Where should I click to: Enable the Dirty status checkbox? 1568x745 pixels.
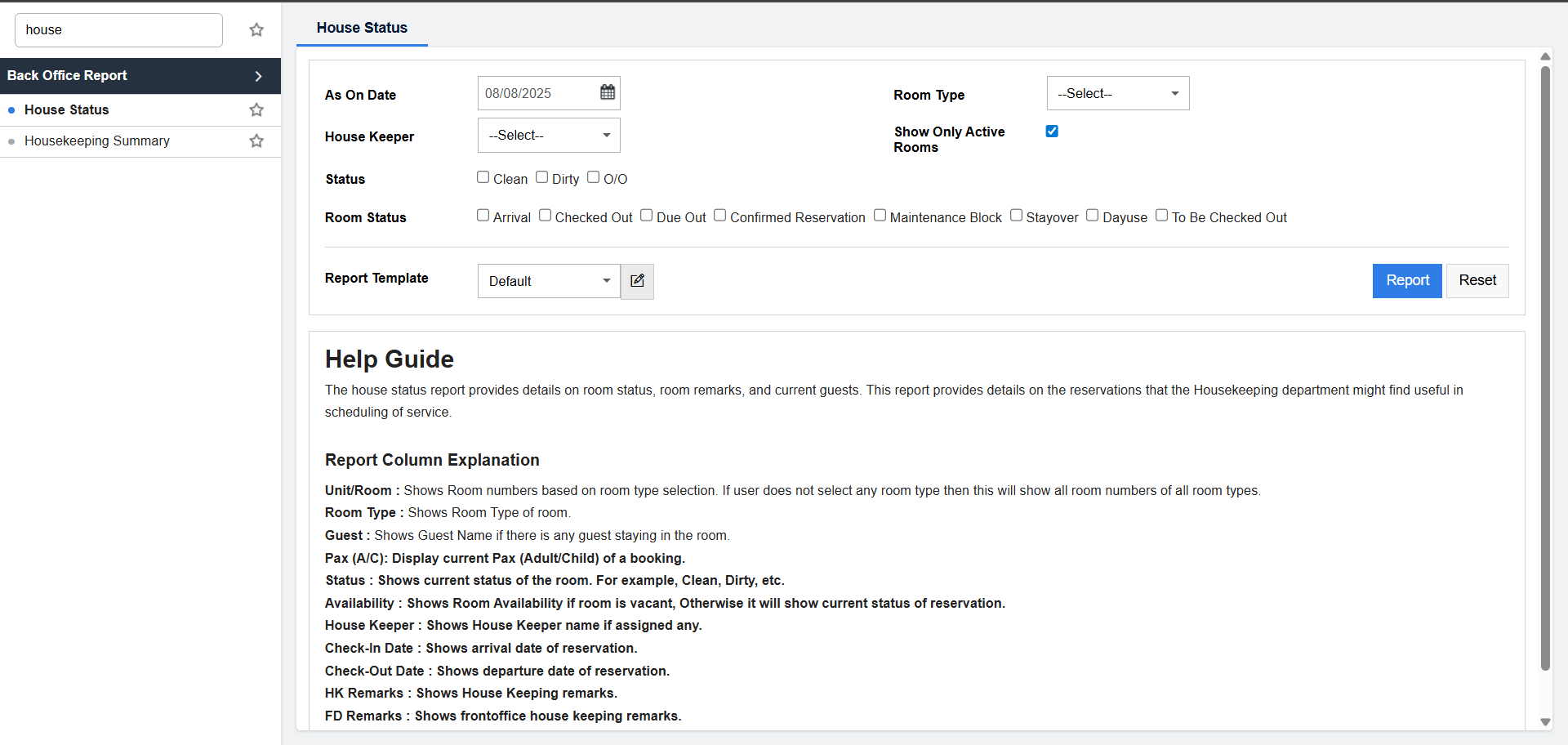(x=542, y=177)
